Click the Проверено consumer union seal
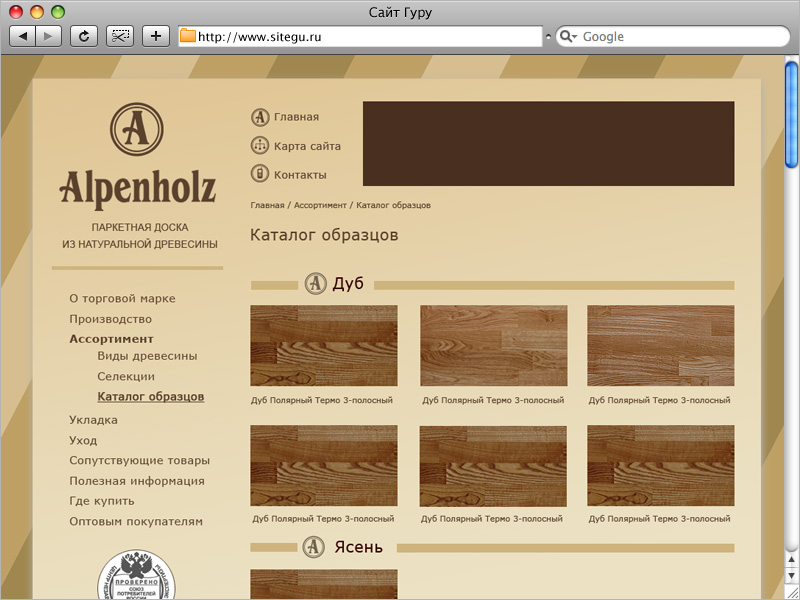Screen dimensions: 800x600 tap(136, 574)
